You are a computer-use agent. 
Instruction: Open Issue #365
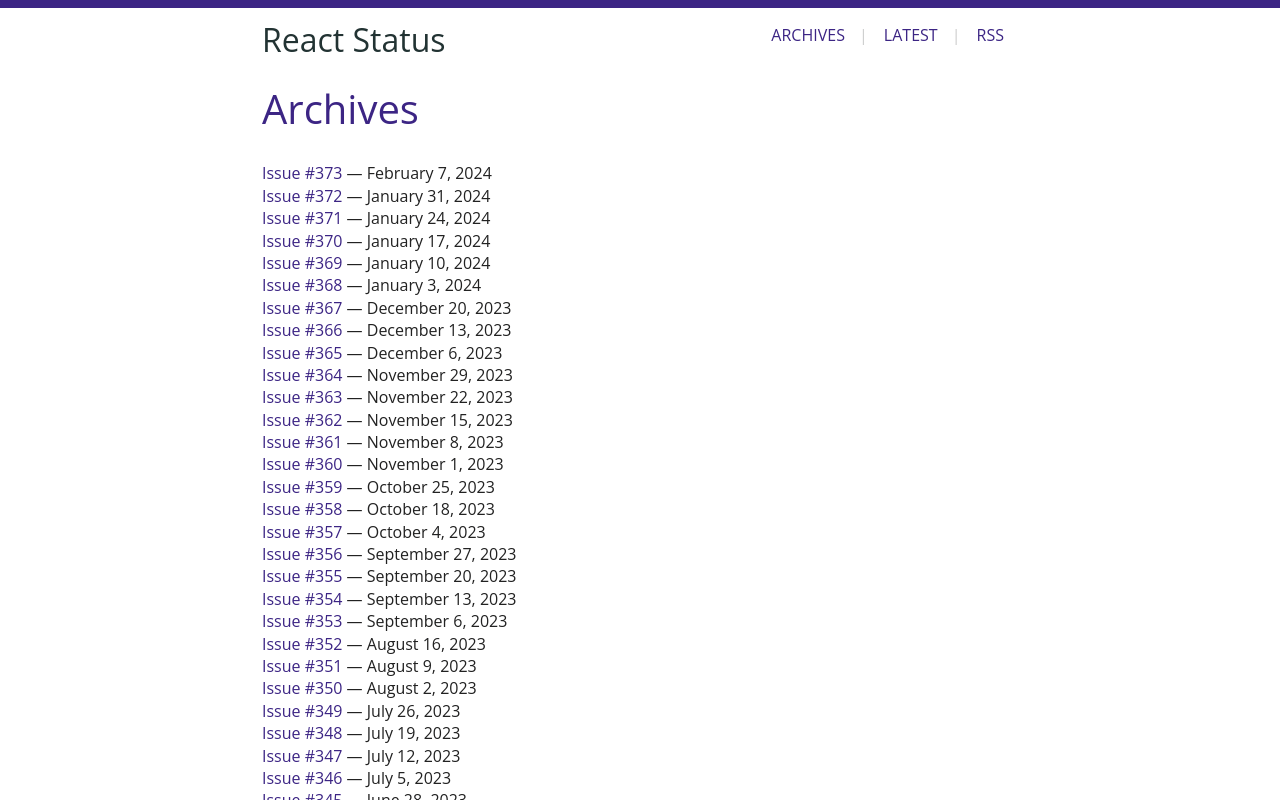pos(302,353)
